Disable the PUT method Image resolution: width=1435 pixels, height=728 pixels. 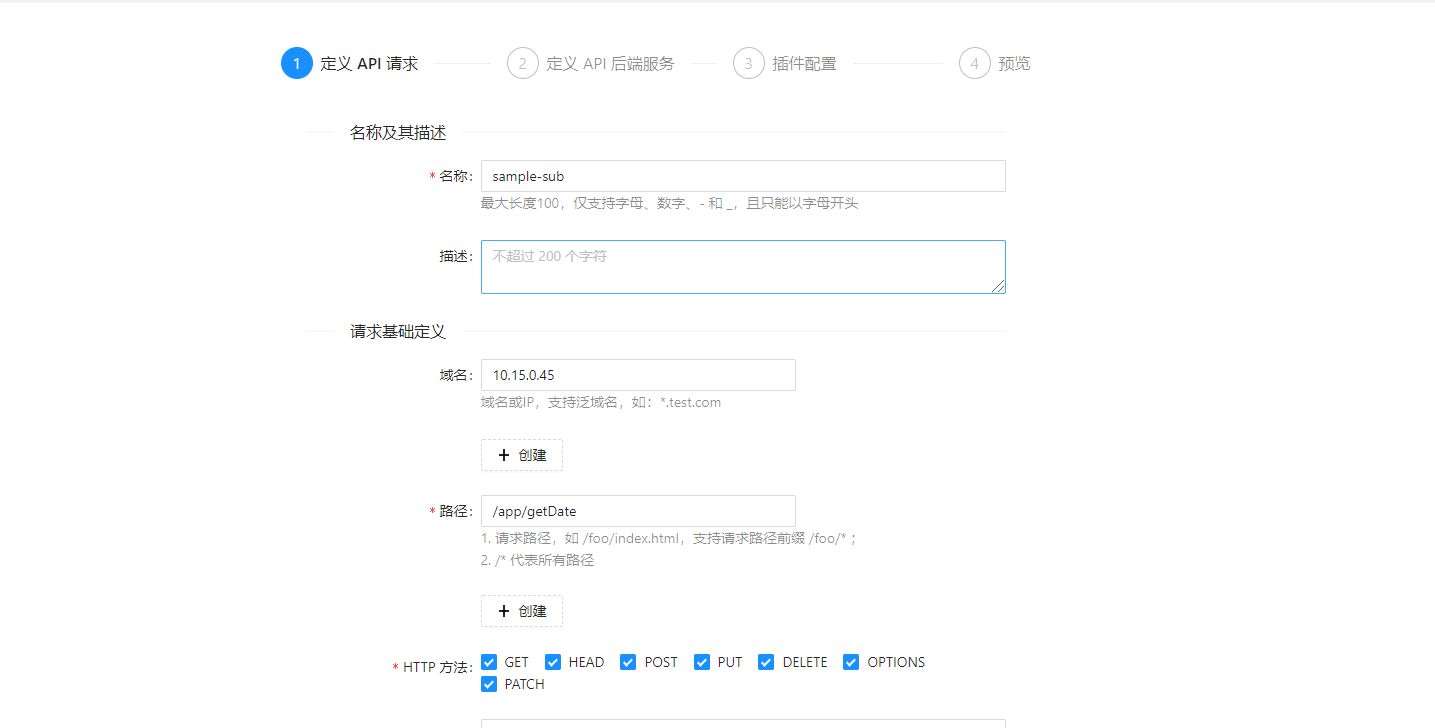(x=702, y=661)
